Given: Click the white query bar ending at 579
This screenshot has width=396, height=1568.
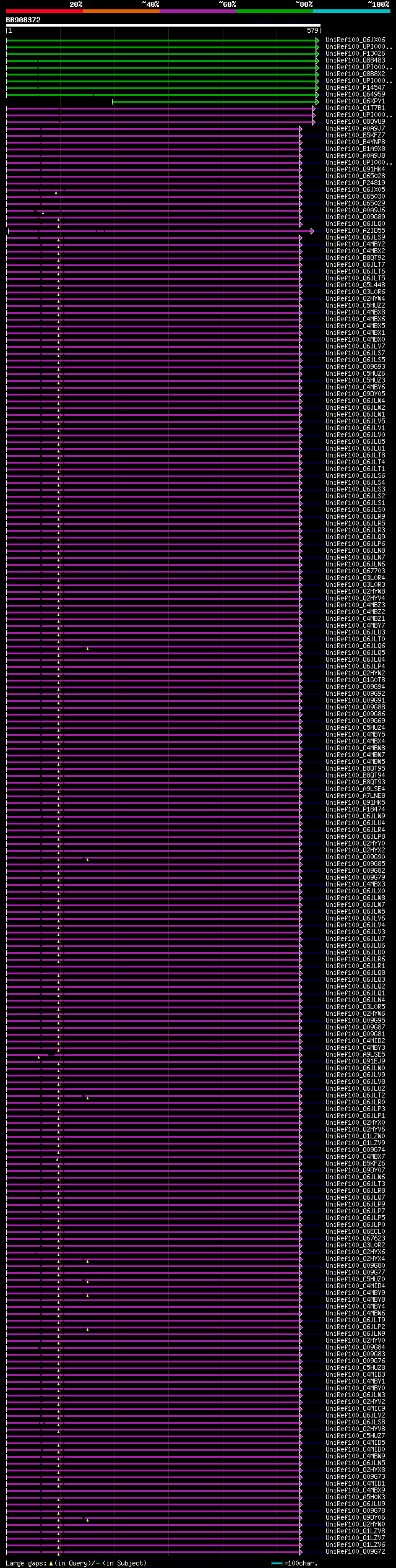Looking at the screenshot, I should [163, 25].
